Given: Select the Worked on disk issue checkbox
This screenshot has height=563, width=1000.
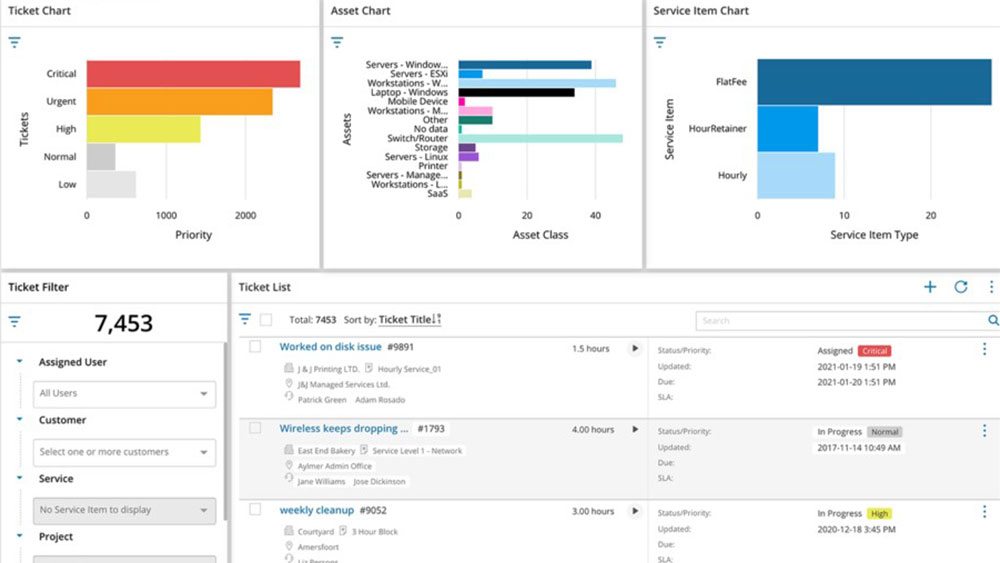Looking at the screenshot, I should tap(255, 347).
